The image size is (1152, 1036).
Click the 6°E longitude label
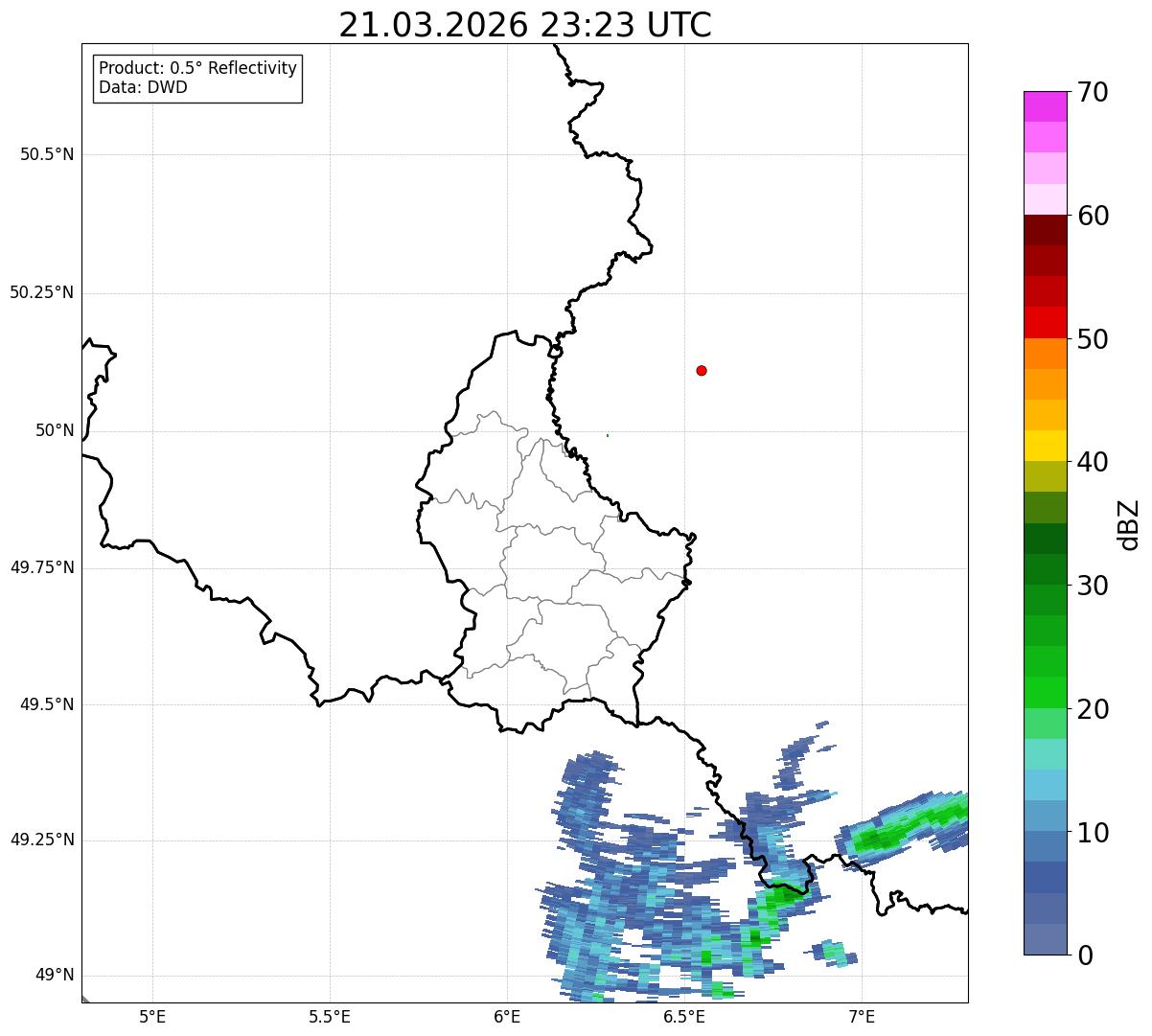507,1016
